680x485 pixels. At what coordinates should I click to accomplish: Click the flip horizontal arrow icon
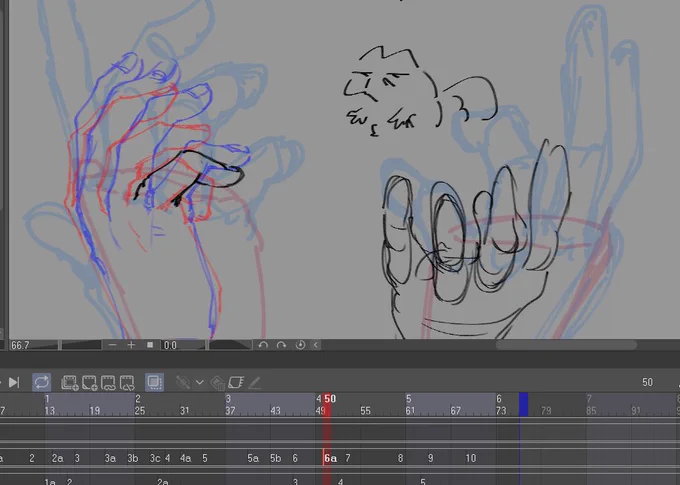(x=316, y=345)
